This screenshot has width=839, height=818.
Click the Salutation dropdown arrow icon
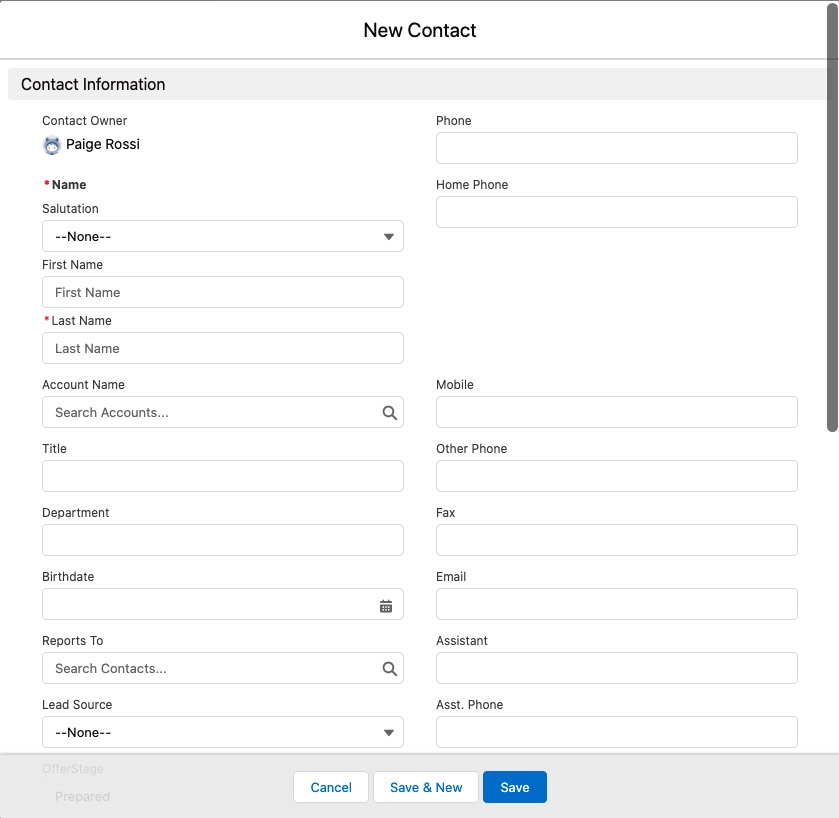tap(389, 236)
